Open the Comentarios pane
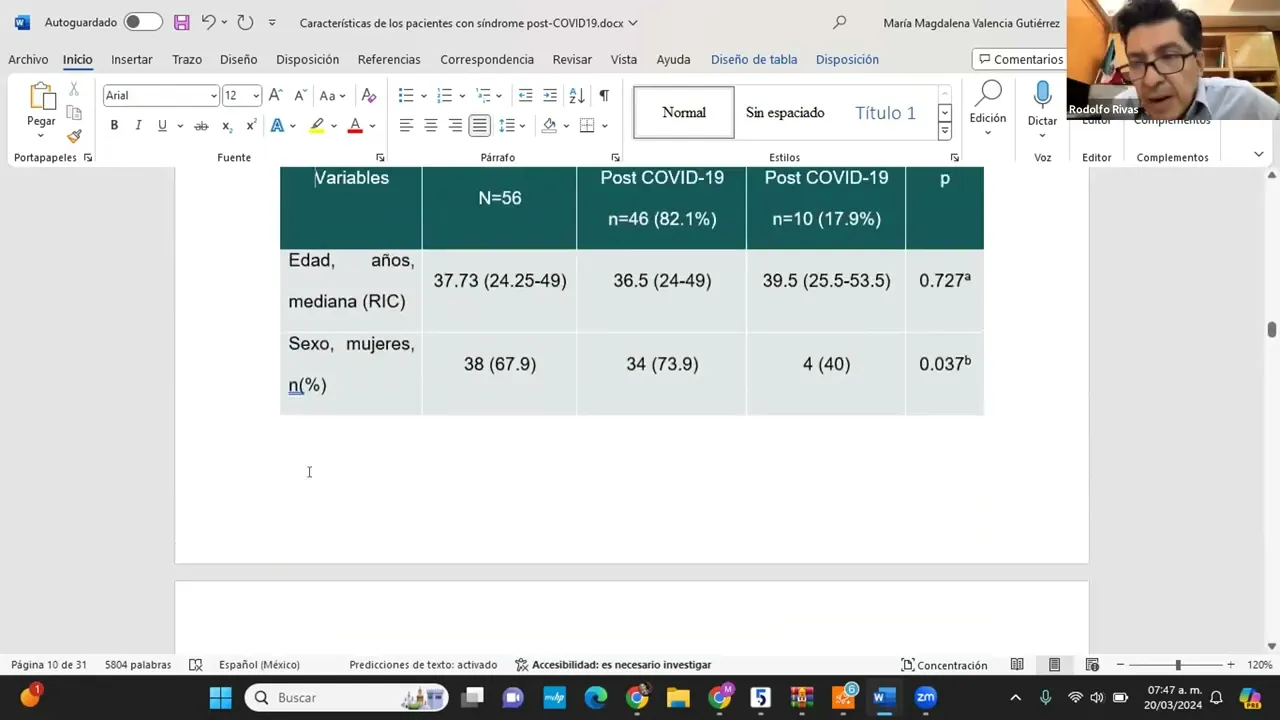 [1020, 59]
